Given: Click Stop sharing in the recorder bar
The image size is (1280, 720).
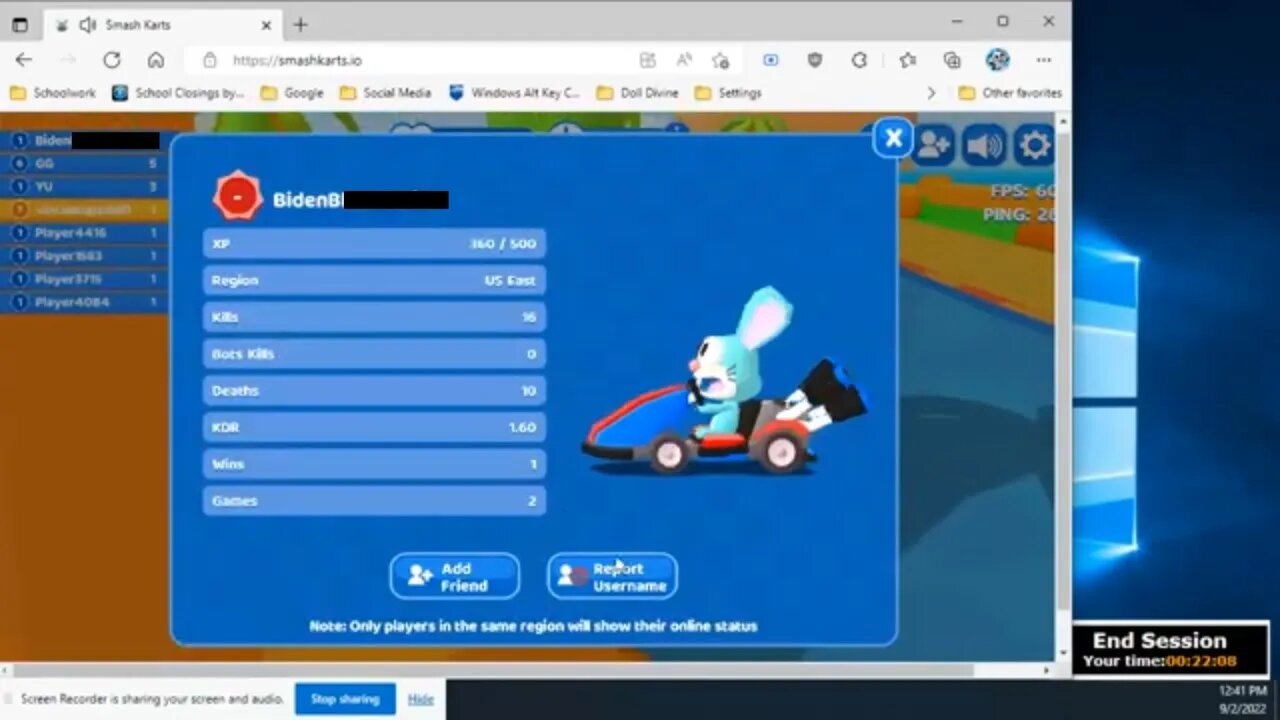Looking at the screenshot, I should coord(345,699).
